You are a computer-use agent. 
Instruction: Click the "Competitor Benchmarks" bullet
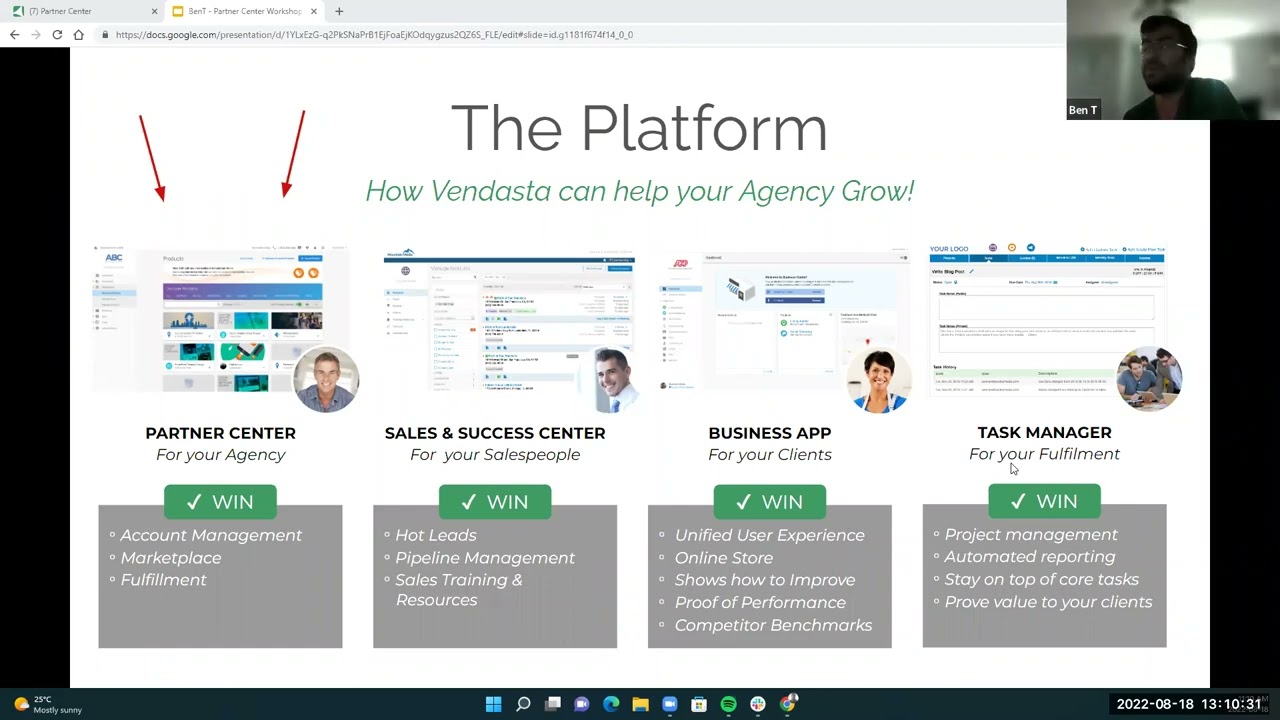pos(773,626)
